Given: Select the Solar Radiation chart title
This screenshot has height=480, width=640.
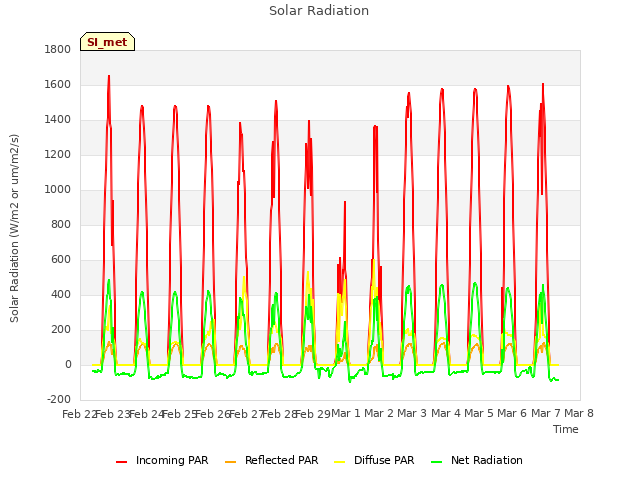Looking at the screenshot, I should click(319, 11).
